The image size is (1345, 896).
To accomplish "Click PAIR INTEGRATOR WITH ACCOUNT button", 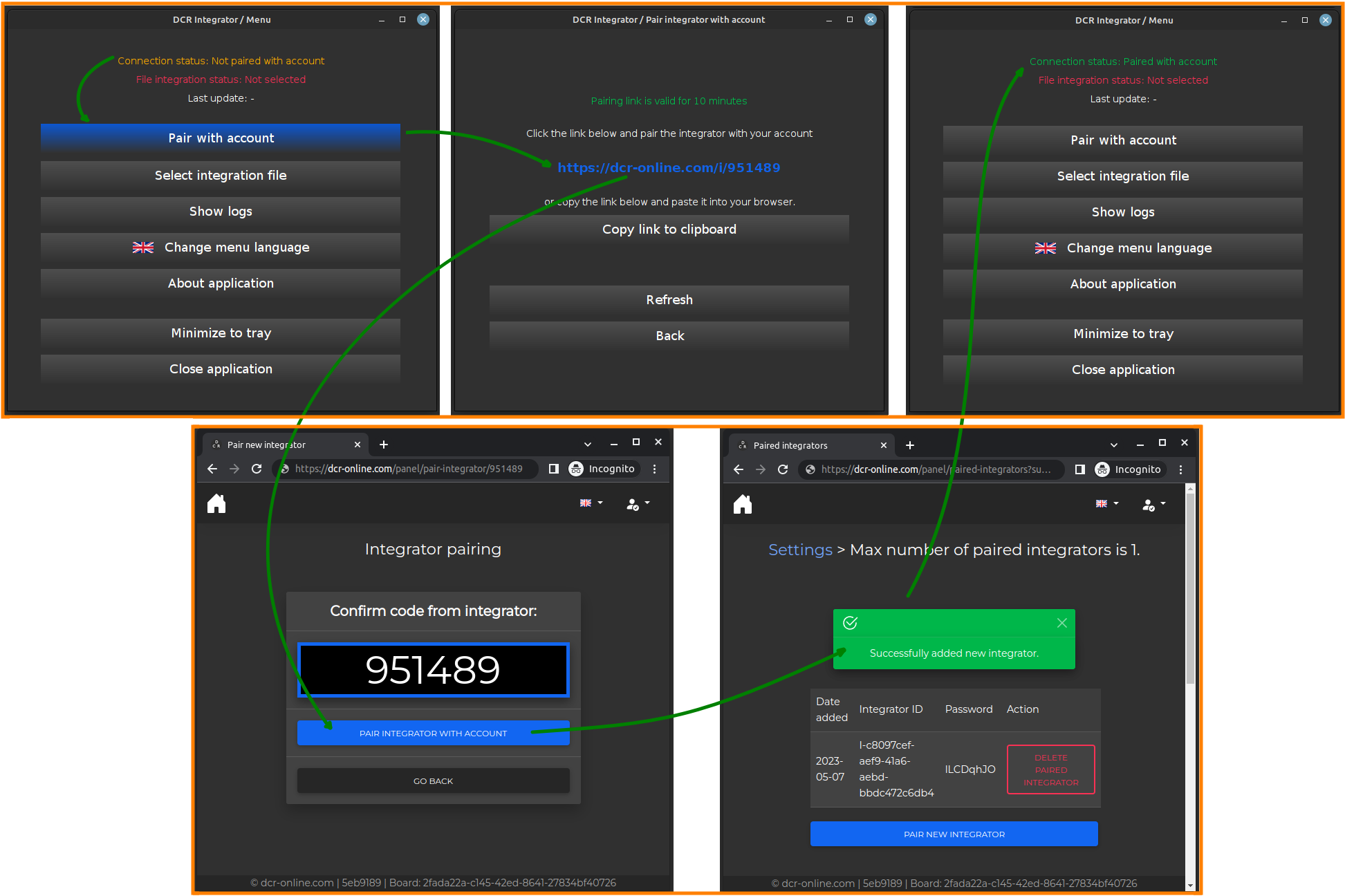I will coord(433,734).
